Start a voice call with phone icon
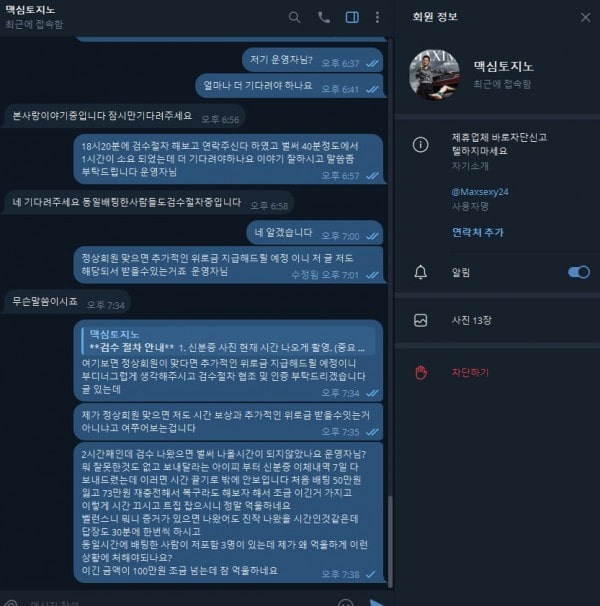 click(324, 17)
